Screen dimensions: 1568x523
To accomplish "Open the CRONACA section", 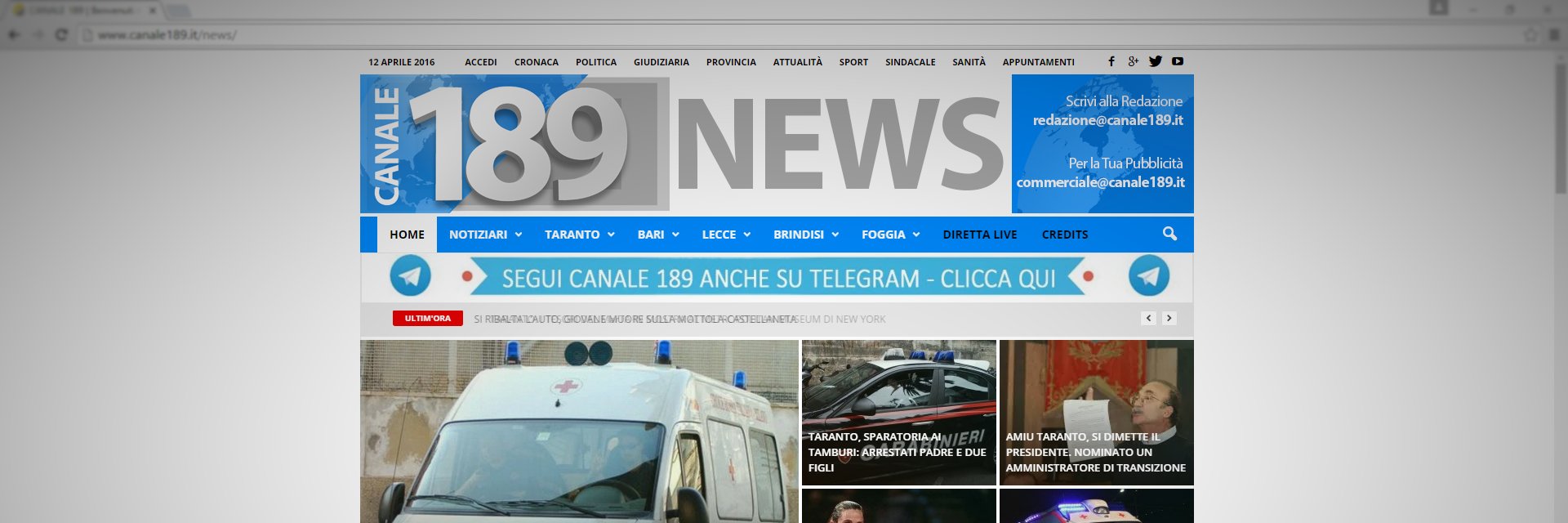I will point(537,62).
